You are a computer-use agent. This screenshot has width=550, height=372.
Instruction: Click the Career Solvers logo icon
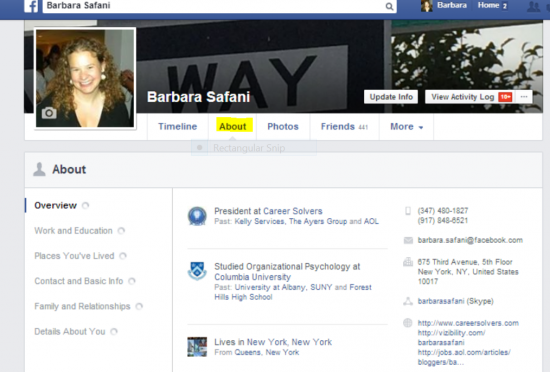click(x=197, y=216)
